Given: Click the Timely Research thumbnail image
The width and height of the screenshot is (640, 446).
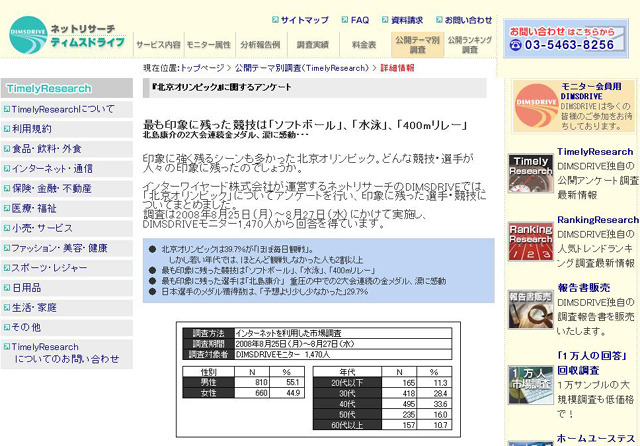Looking at the screenshot, I should click(x=530, y=173).
